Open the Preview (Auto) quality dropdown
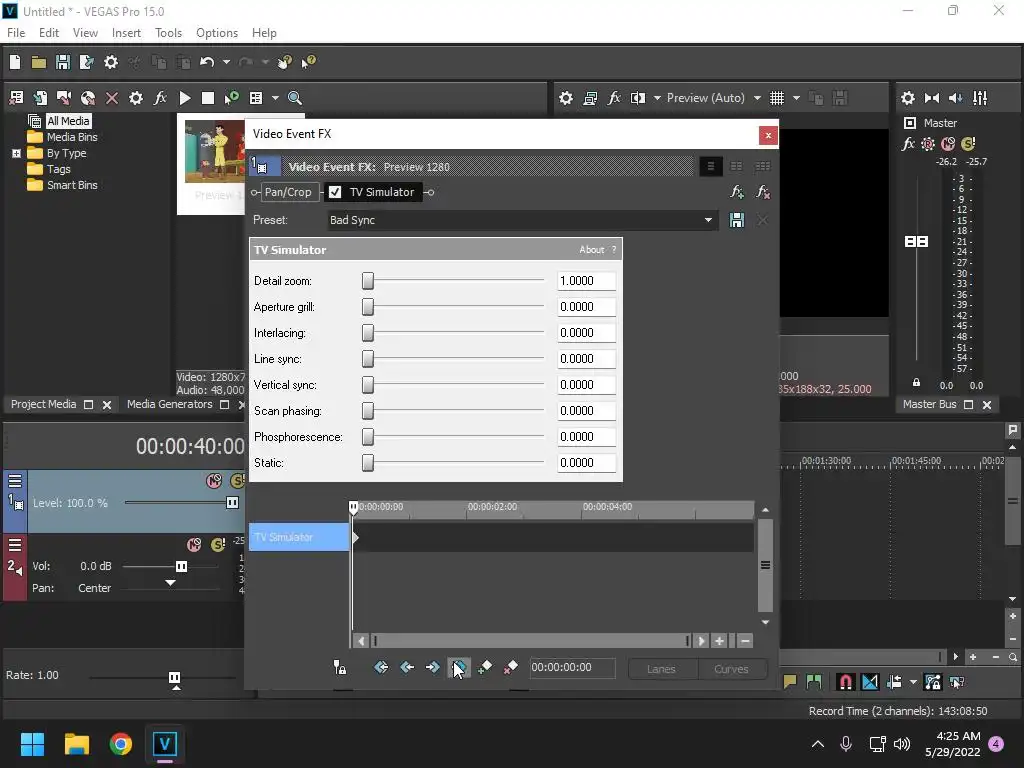1024x768 pixels. point(714,98)
